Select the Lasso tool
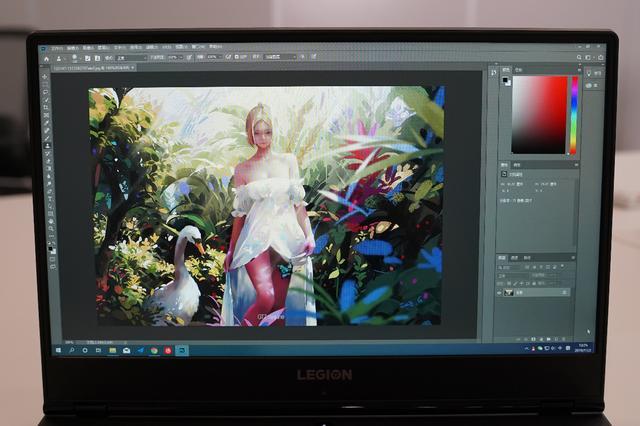This screenshot has width=640, height=426. (x=45, y=92)
